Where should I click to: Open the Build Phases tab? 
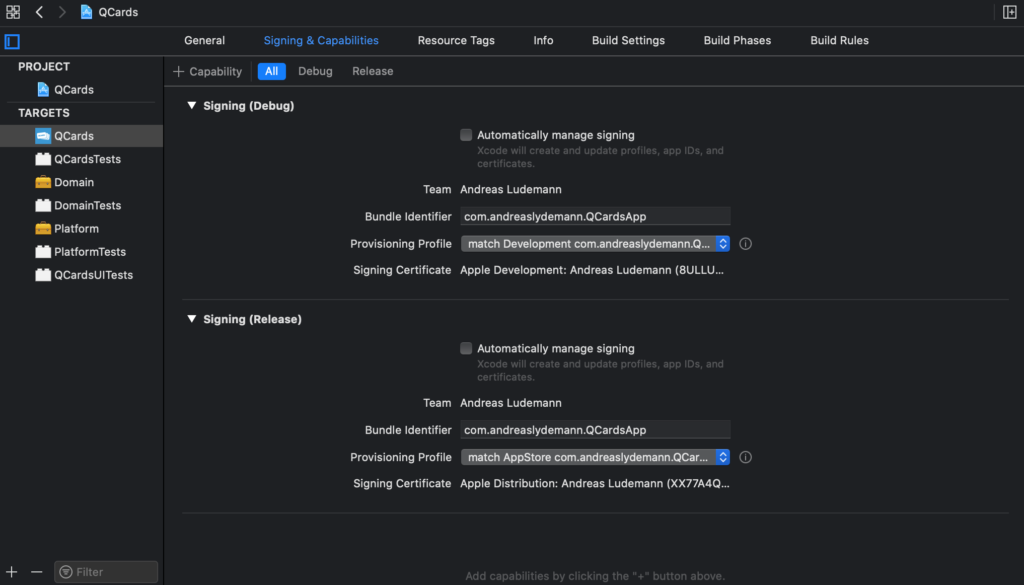point(737,40)
